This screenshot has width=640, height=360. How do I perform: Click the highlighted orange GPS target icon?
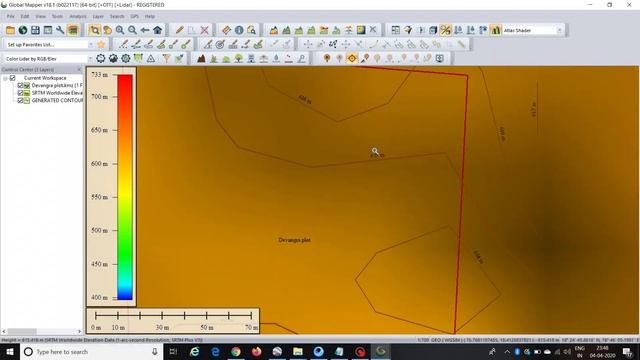[352, 59]
